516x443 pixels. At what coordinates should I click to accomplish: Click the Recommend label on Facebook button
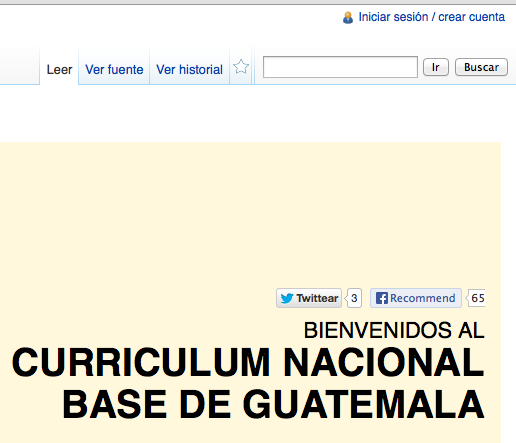[423, 298]
